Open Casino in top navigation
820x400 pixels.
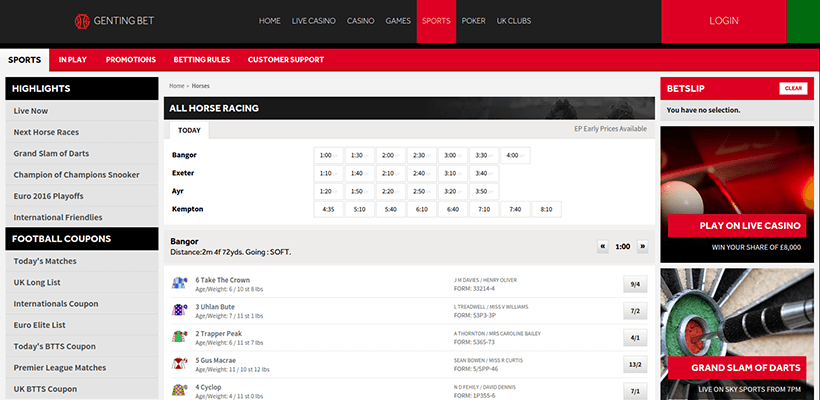tap(360, 21)
